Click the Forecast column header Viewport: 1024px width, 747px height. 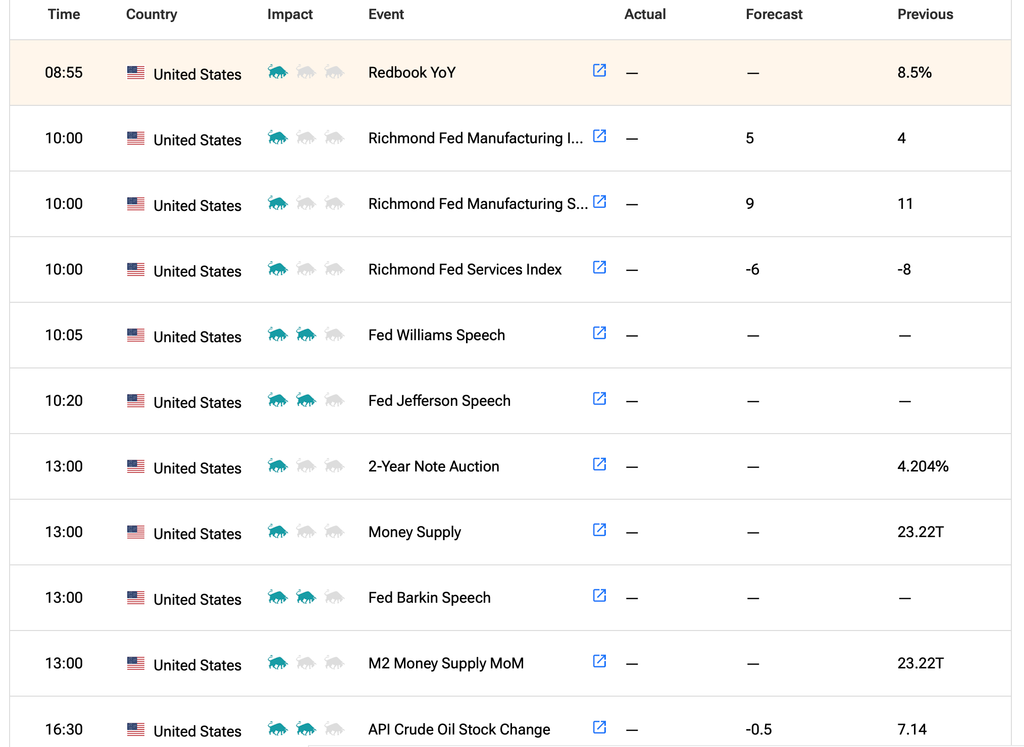(774, 14)
